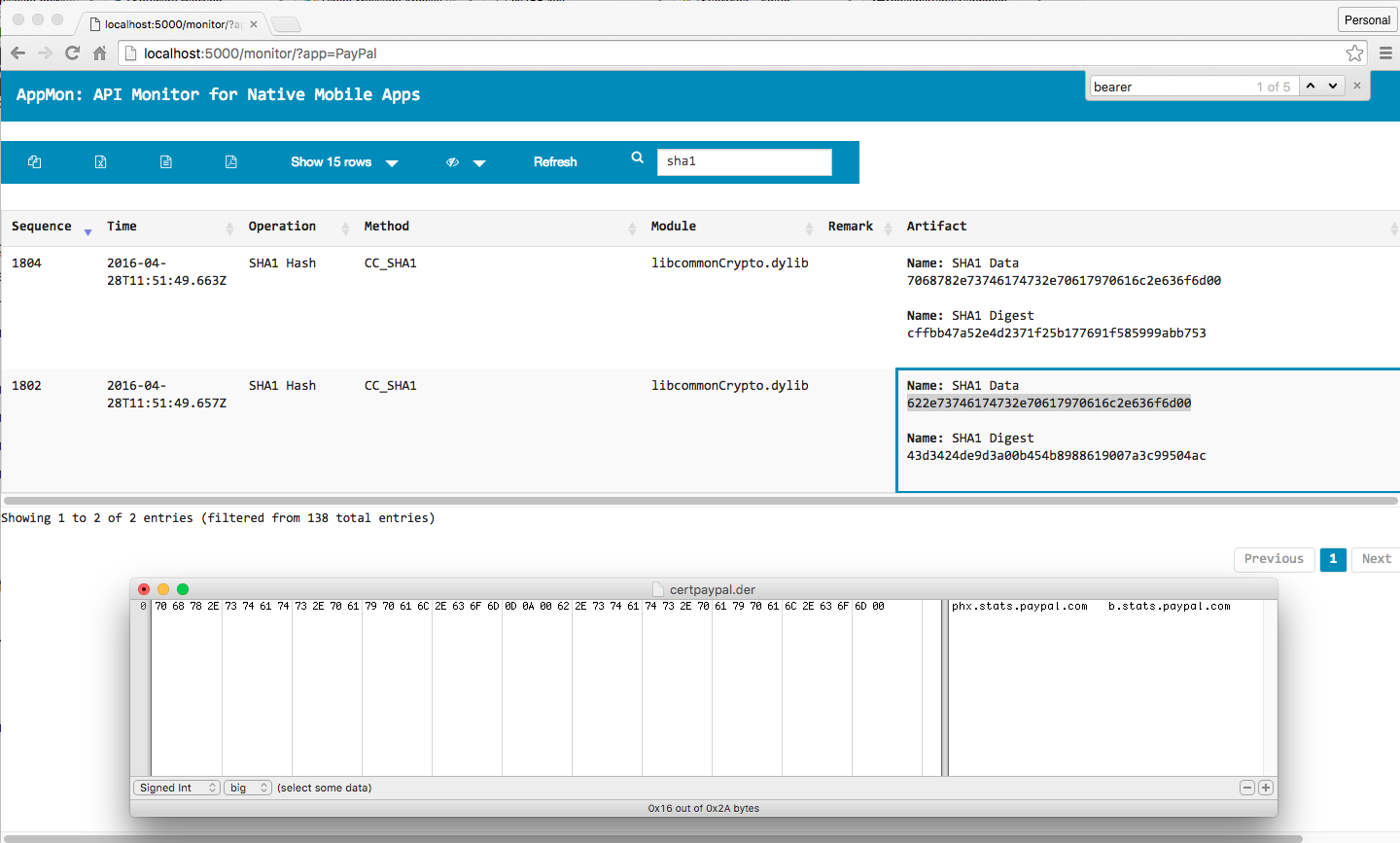Click libcommonCrypto.dylib in row 1804
Viewport: 1400px width, 843px height.
click(730, 263)
